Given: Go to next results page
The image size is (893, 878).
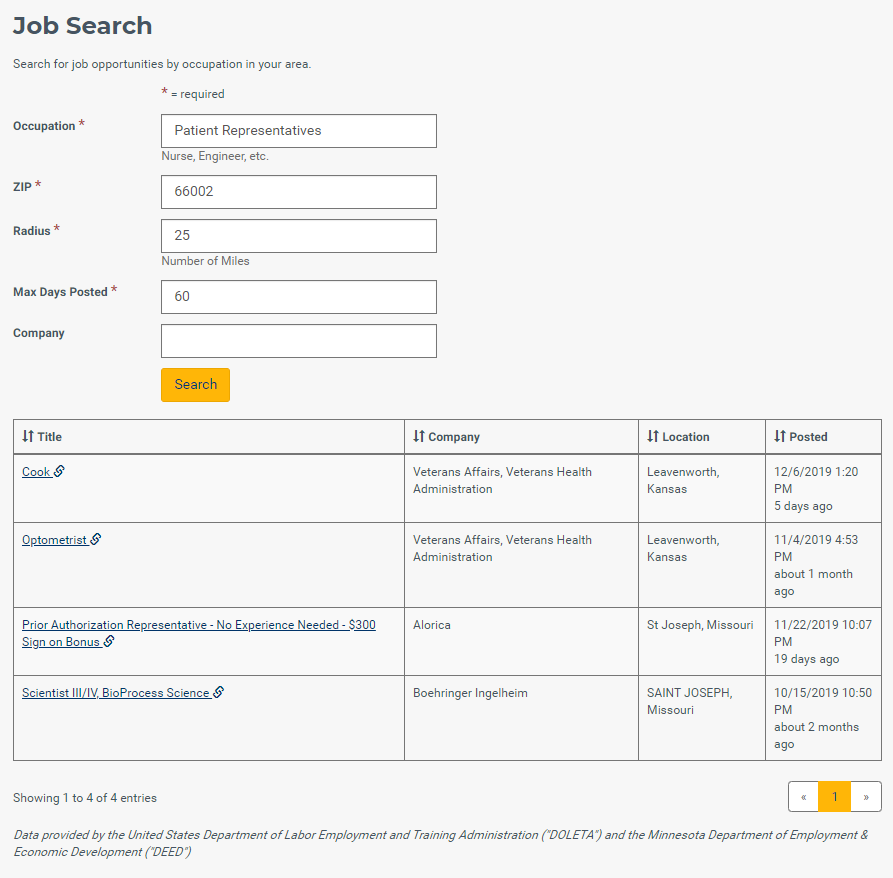Looking at the screenshot, I should [x=866, y=797].
